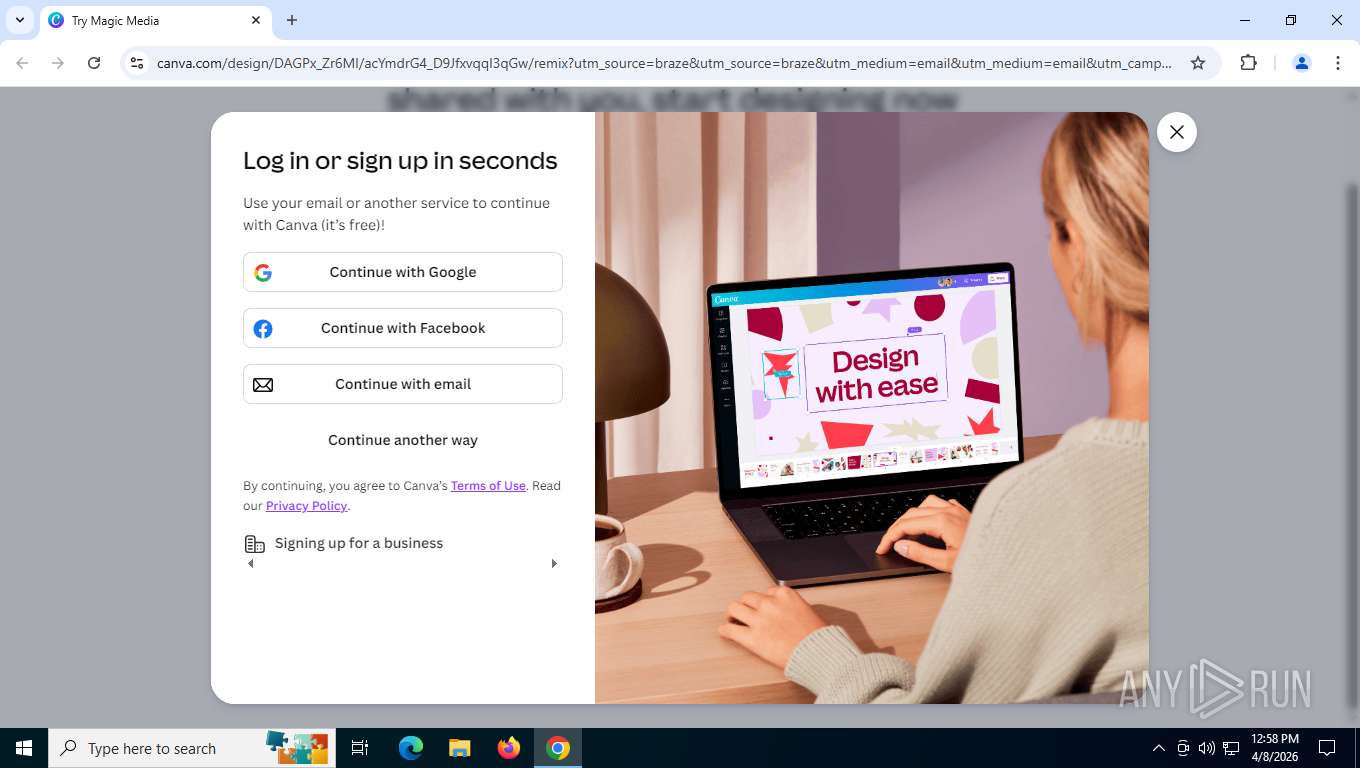Open the volume speaker icon
The height and width of the screenshot is (768, 1360).
[x=1207, y=748]
